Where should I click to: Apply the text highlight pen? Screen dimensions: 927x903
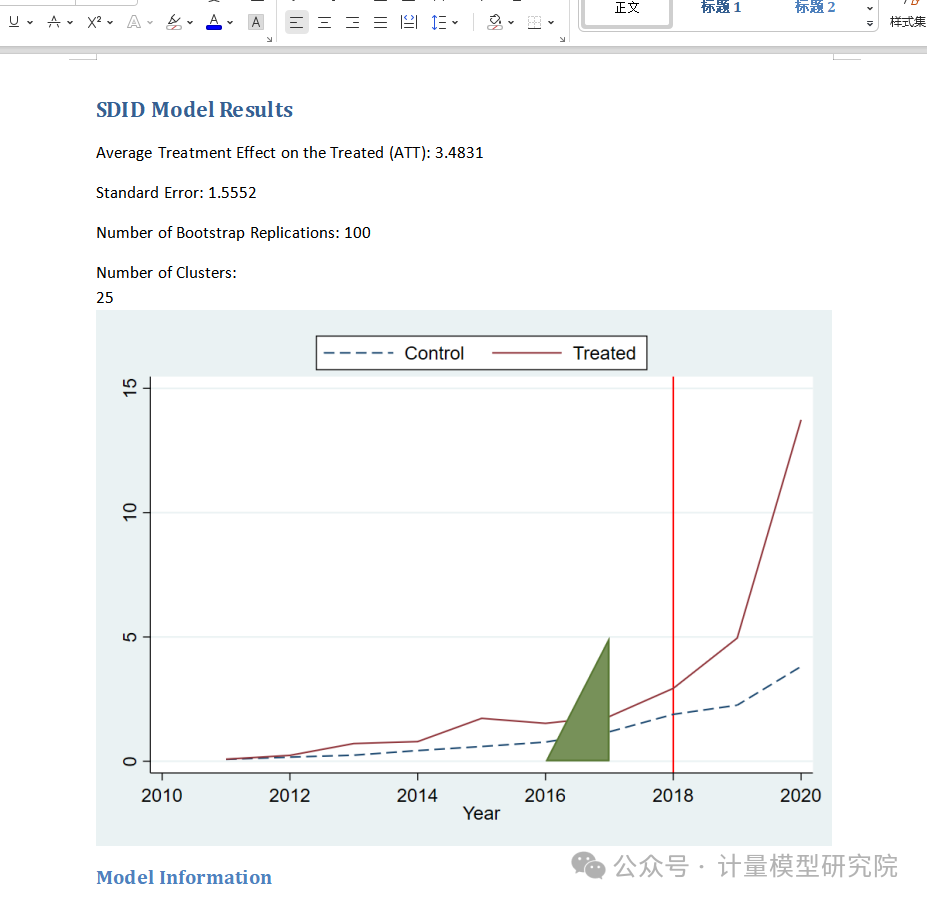[x=174, y=22]
